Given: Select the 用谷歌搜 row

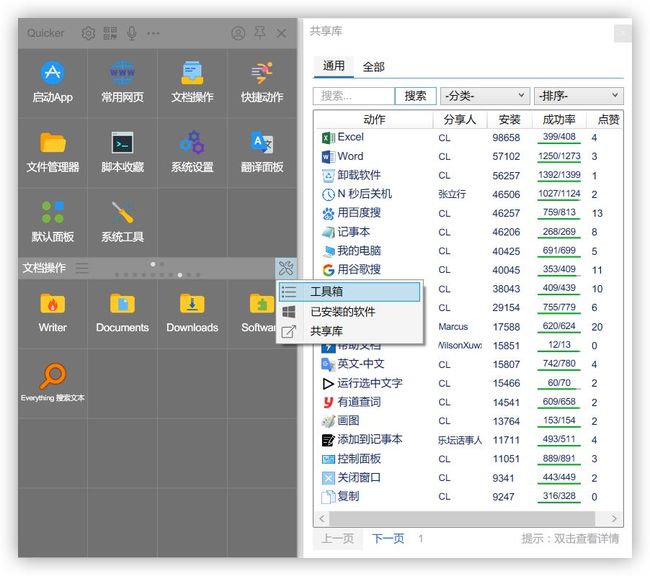Looking at the screenshot, I should (468, 270).
